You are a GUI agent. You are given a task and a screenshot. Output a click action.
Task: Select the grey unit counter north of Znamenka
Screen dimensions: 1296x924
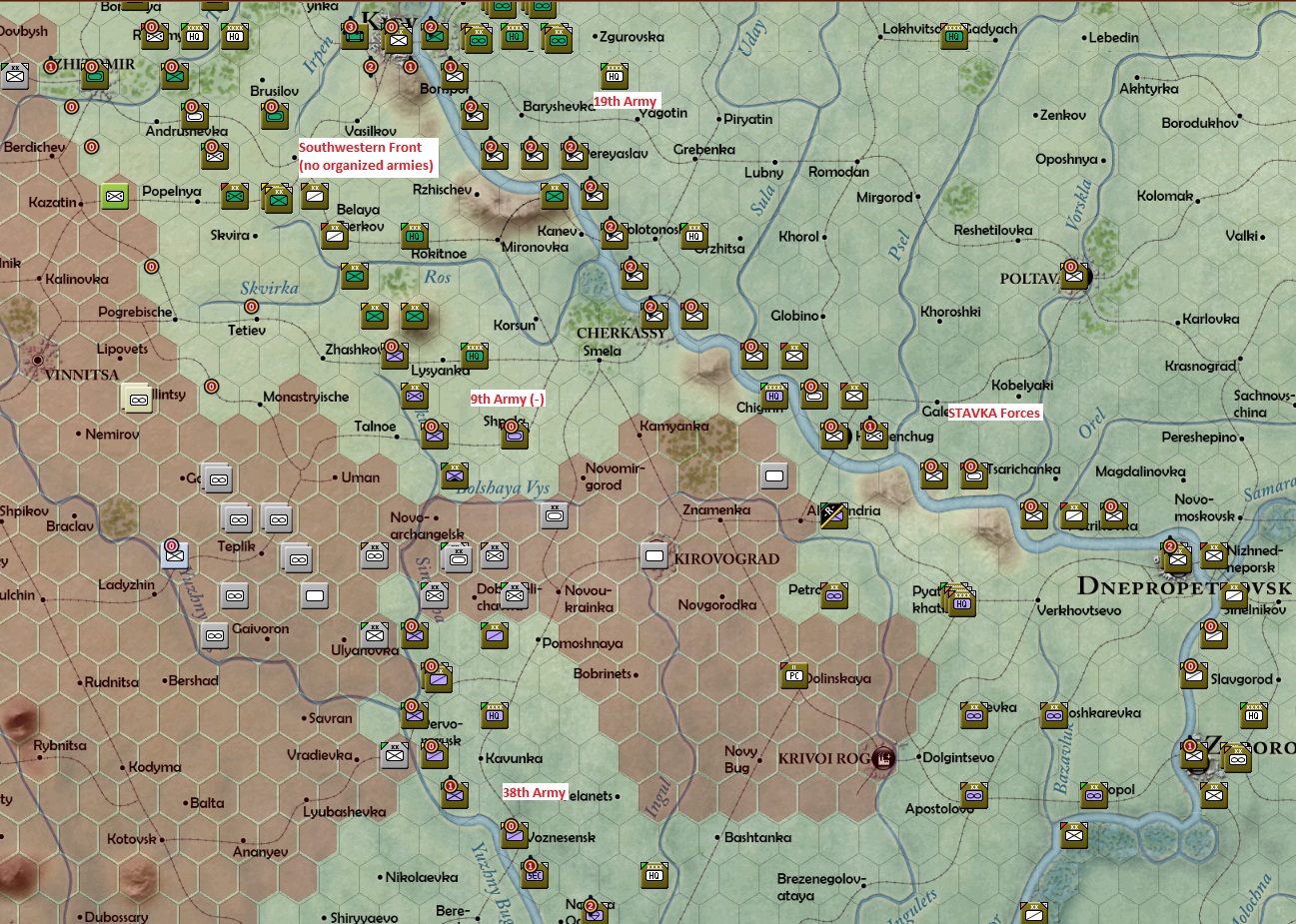(774, 475)
